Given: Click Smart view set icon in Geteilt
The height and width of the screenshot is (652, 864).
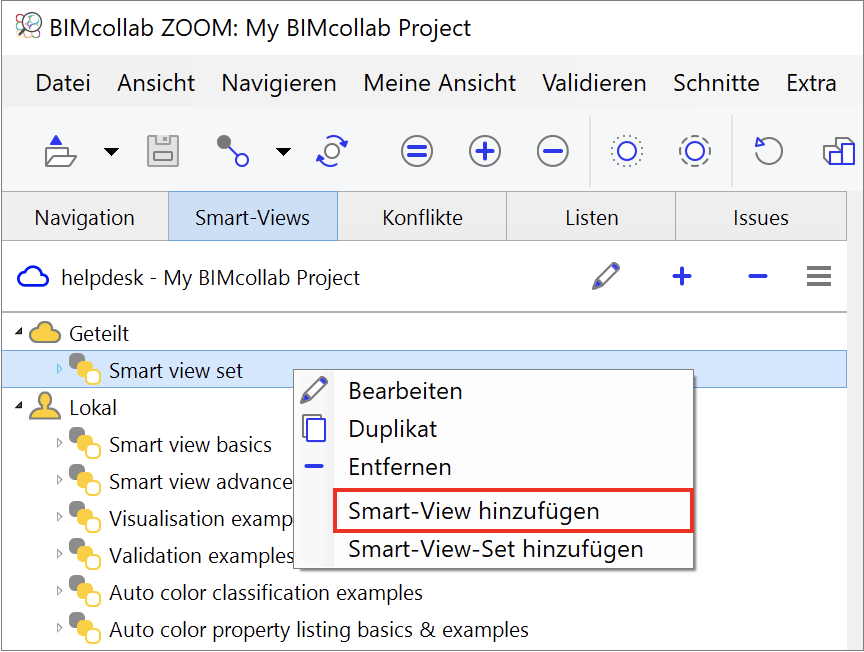Looking at the screenshot, I should [84, 369].
